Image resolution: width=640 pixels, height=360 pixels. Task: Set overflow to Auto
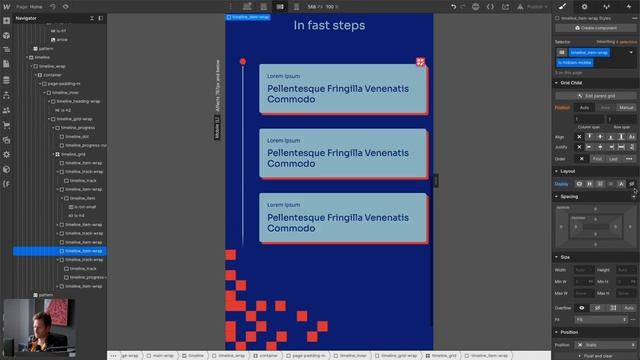tap(629, 308)
